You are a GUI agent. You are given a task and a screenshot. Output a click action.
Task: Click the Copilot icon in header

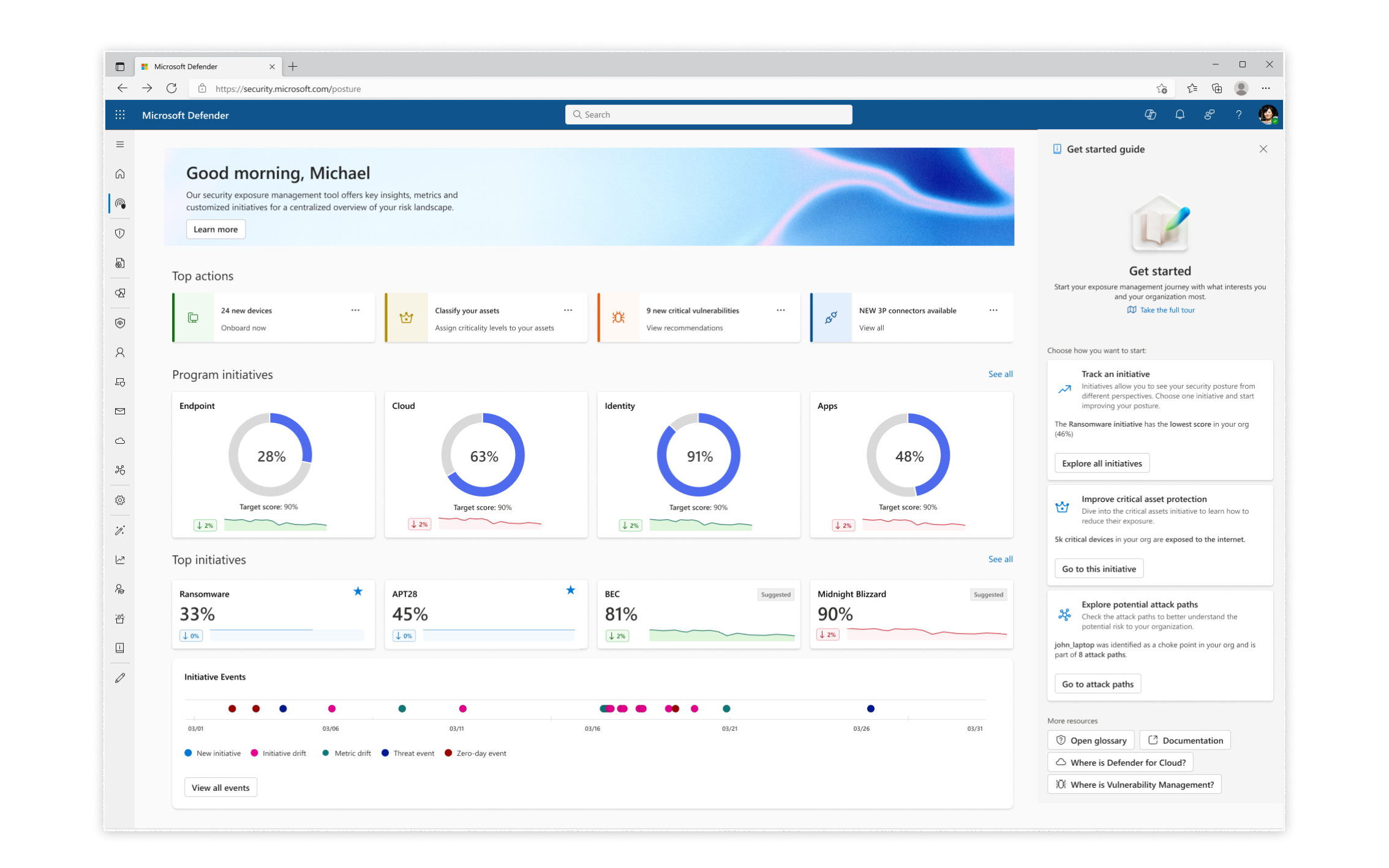click(1150, 115)
